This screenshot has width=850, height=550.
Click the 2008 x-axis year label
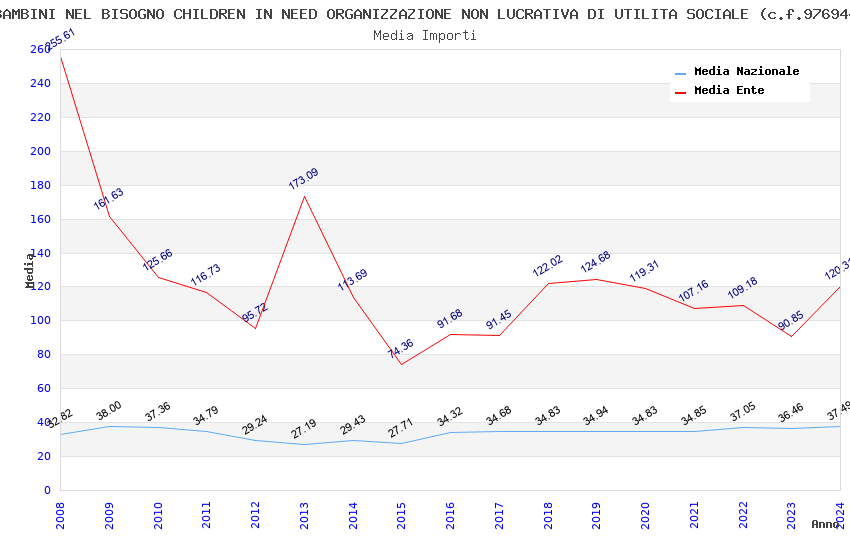click(x=60, y=515)
